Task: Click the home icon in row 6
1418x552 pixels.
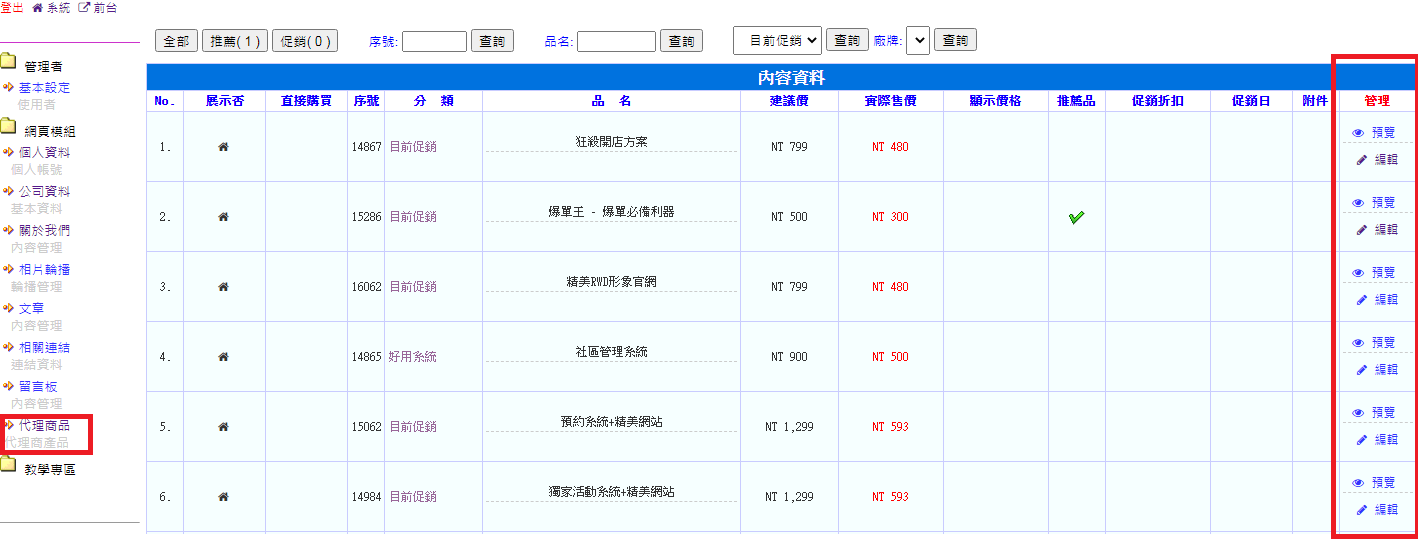Action: click(224, 497)
